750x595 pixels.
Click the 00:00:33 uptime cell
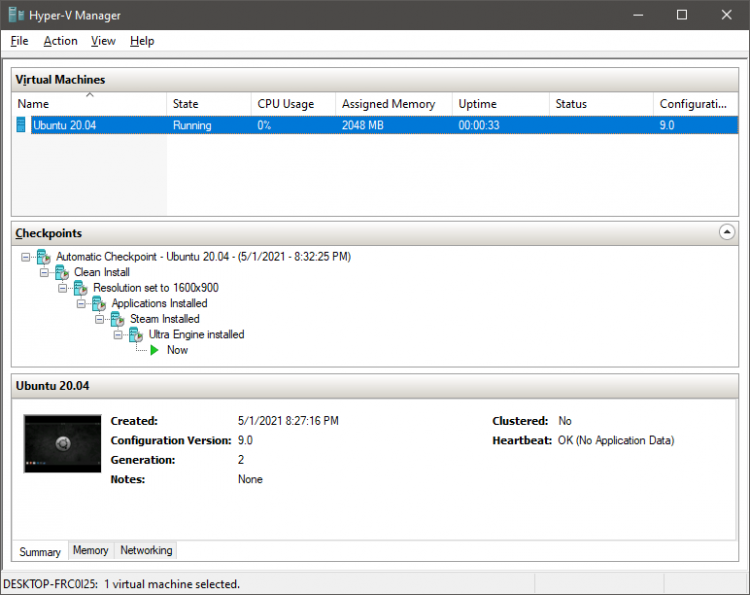479,125
